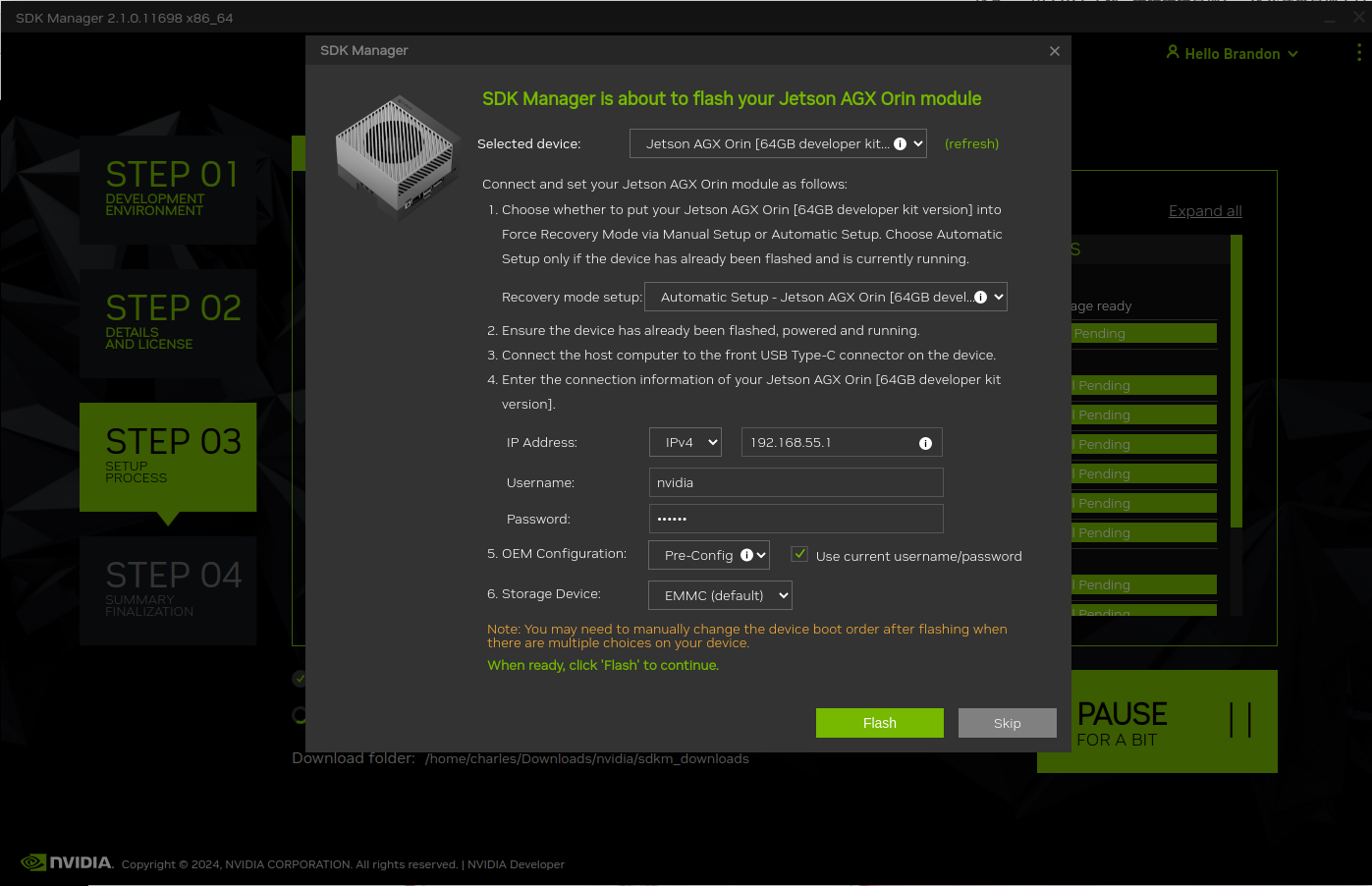The height and width of the screenshot is (886, 1372).
Task: Open the three-dot options menu
Action: click(1359, 52)
